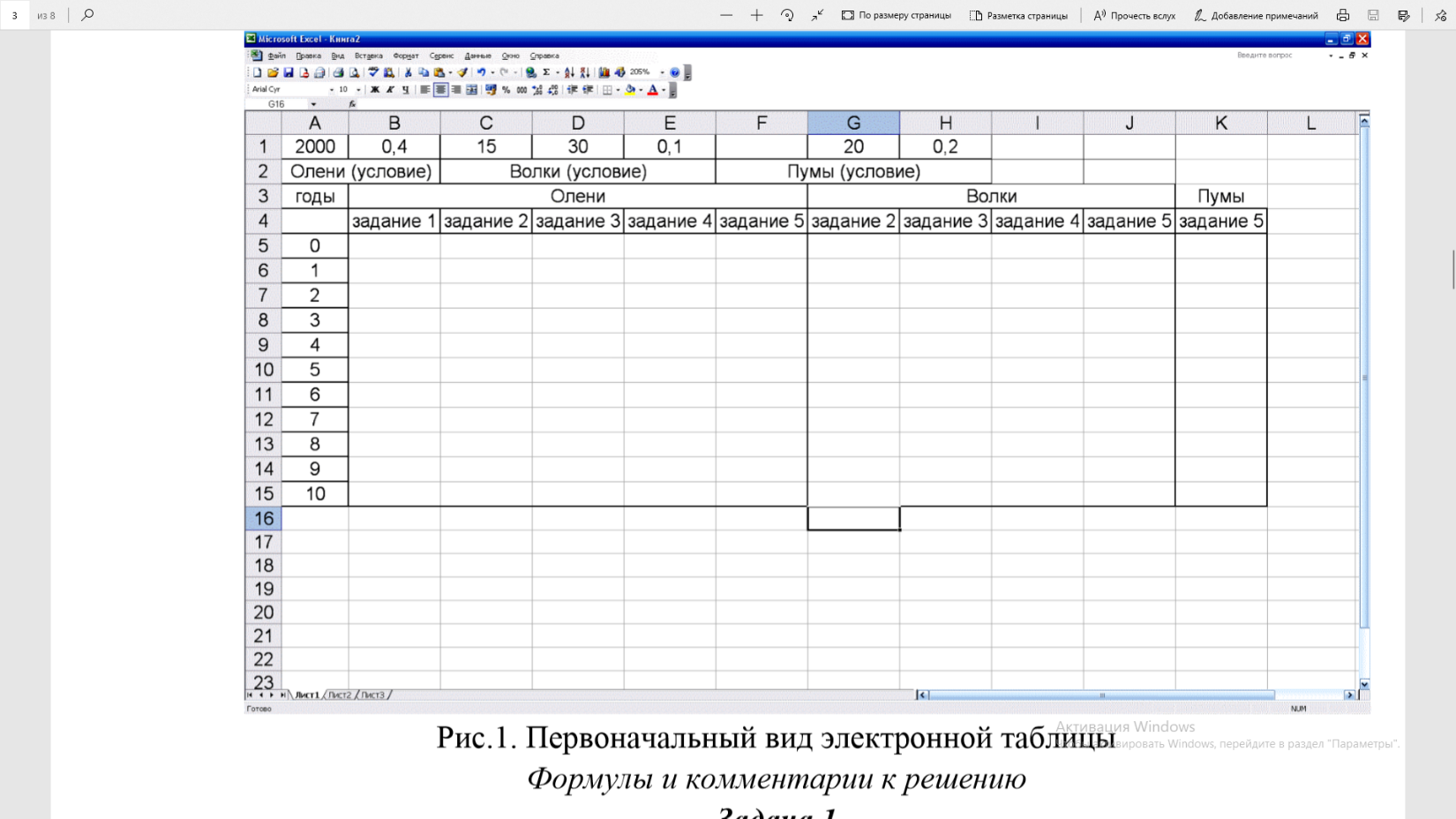Open the Формат menu
1456x819 pixels.
tap(405, 56)
